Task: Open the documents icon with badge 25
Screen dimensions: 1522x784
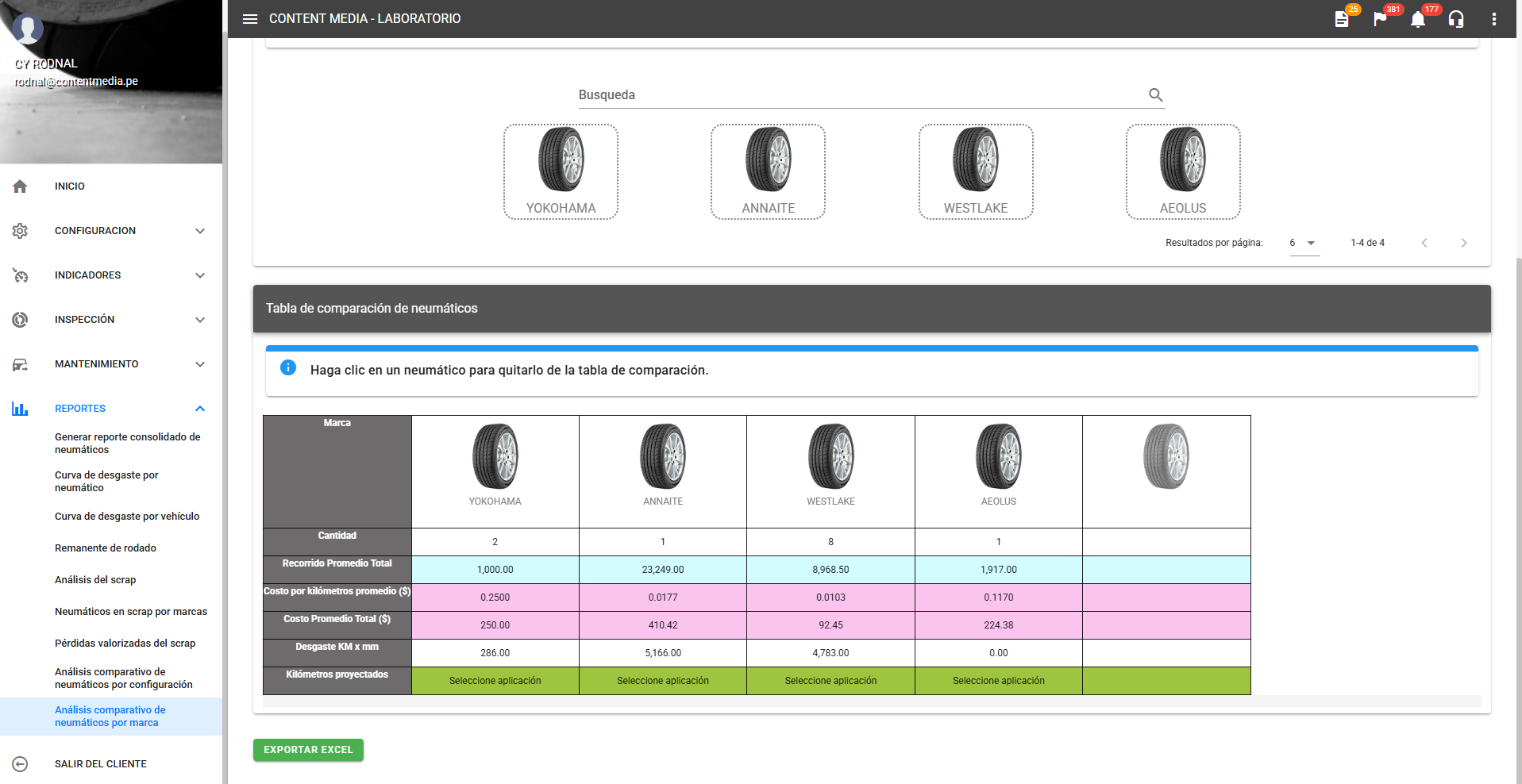Action: point(1342,19)
